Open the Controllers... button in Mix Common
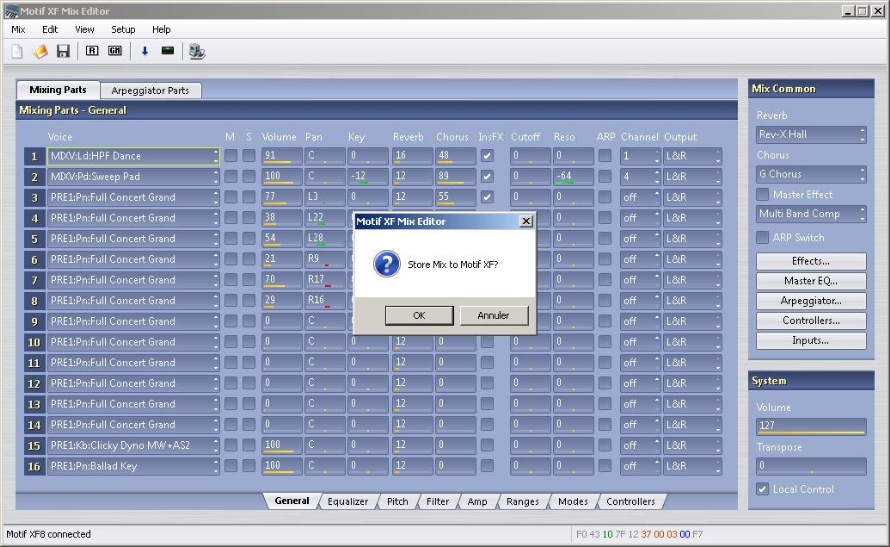The height and width of the screenshot is (547, 890). tap(811, 321)
